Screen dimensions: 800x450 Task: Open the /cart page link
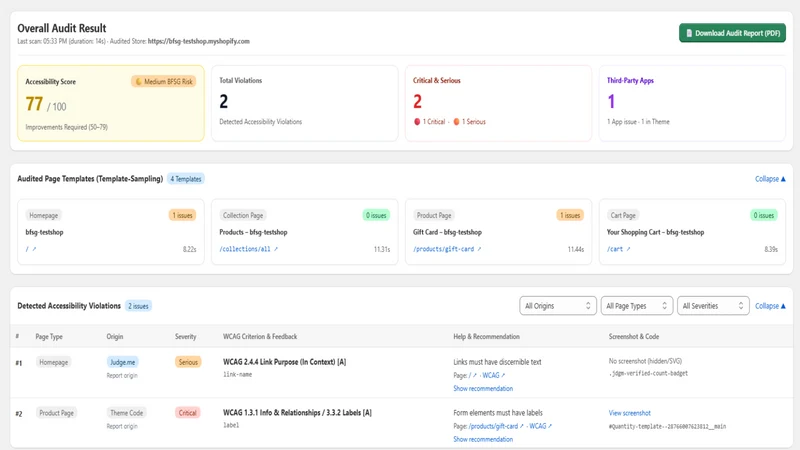pos(618,249)
